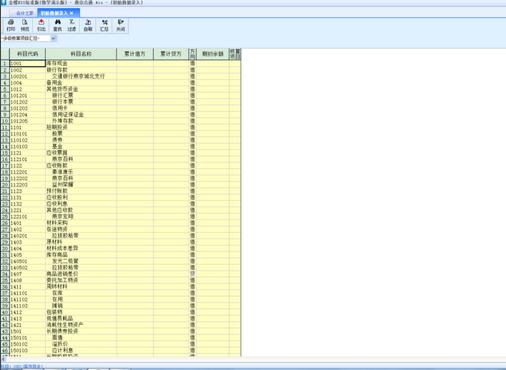Click the 信用证保证金 row name
506x370 pixels.
point(81,115)
